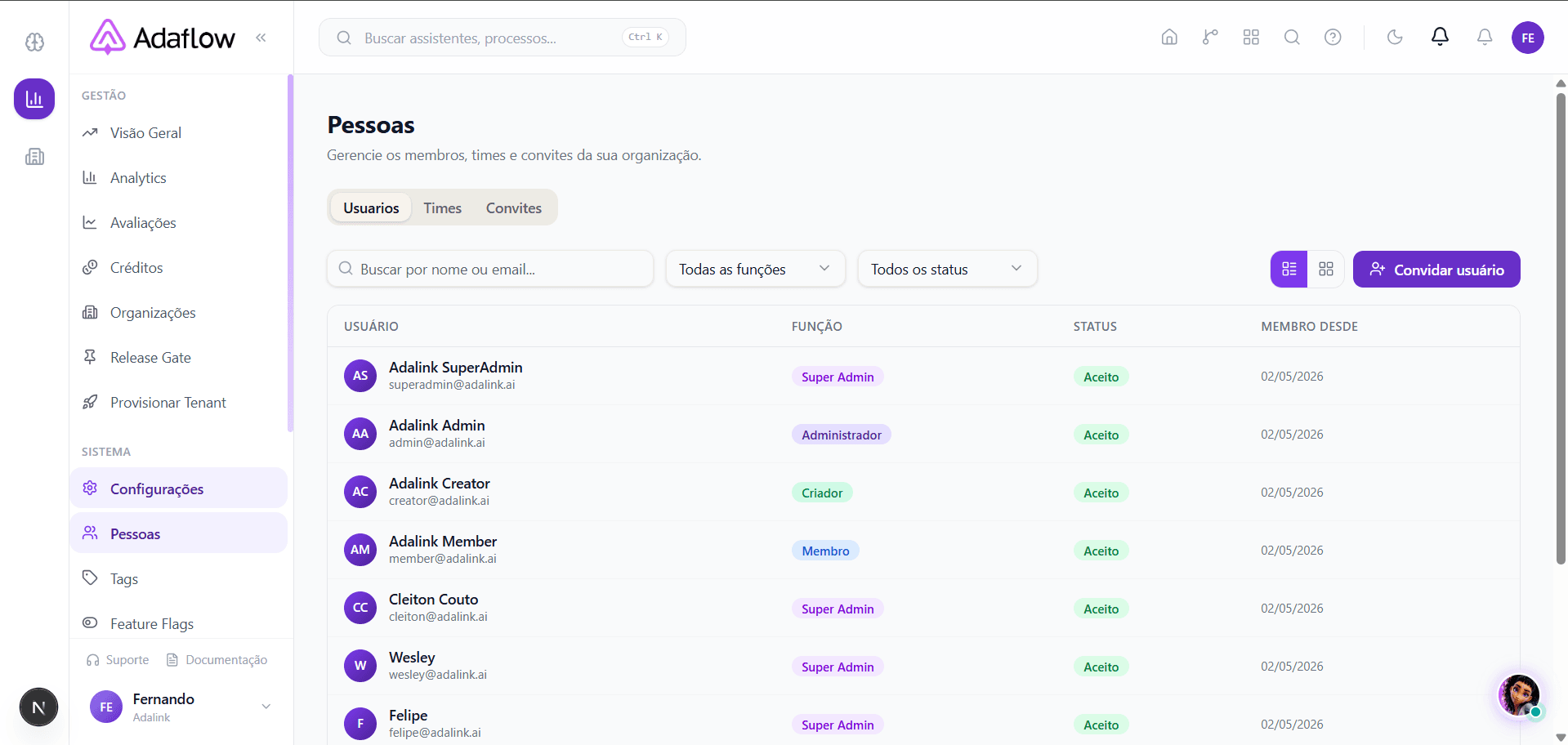This screenshot has height=745, width=1568.
Task: Open the Todas as funções dropdown
Action: [x=755, y=269]
